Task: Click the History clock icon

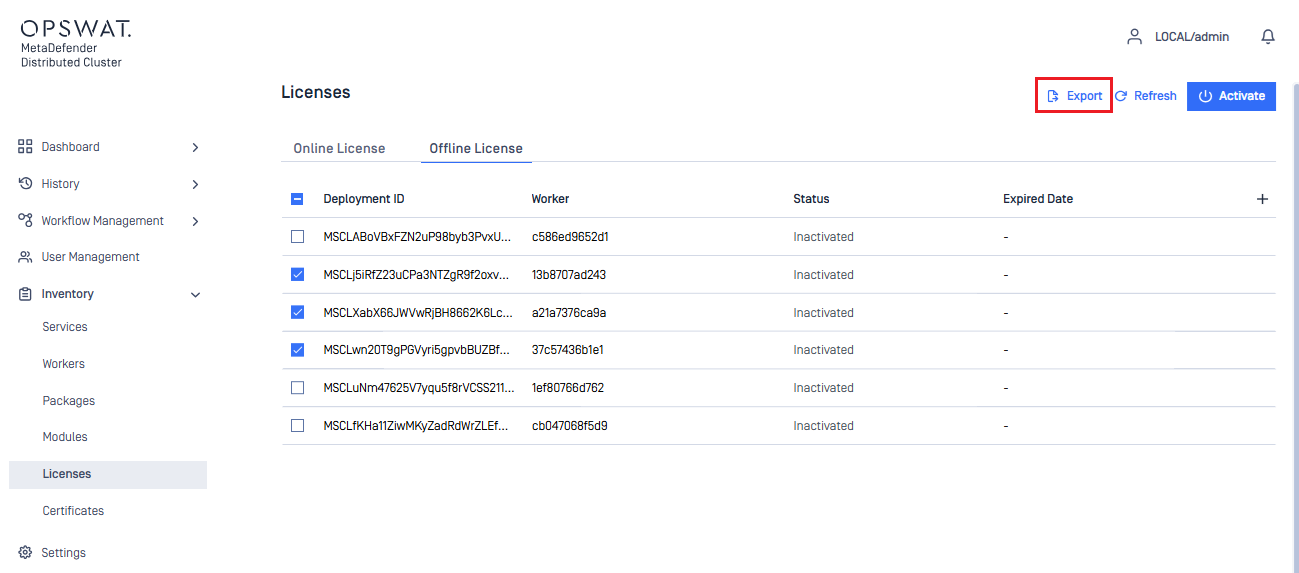Action: point(26,184)
